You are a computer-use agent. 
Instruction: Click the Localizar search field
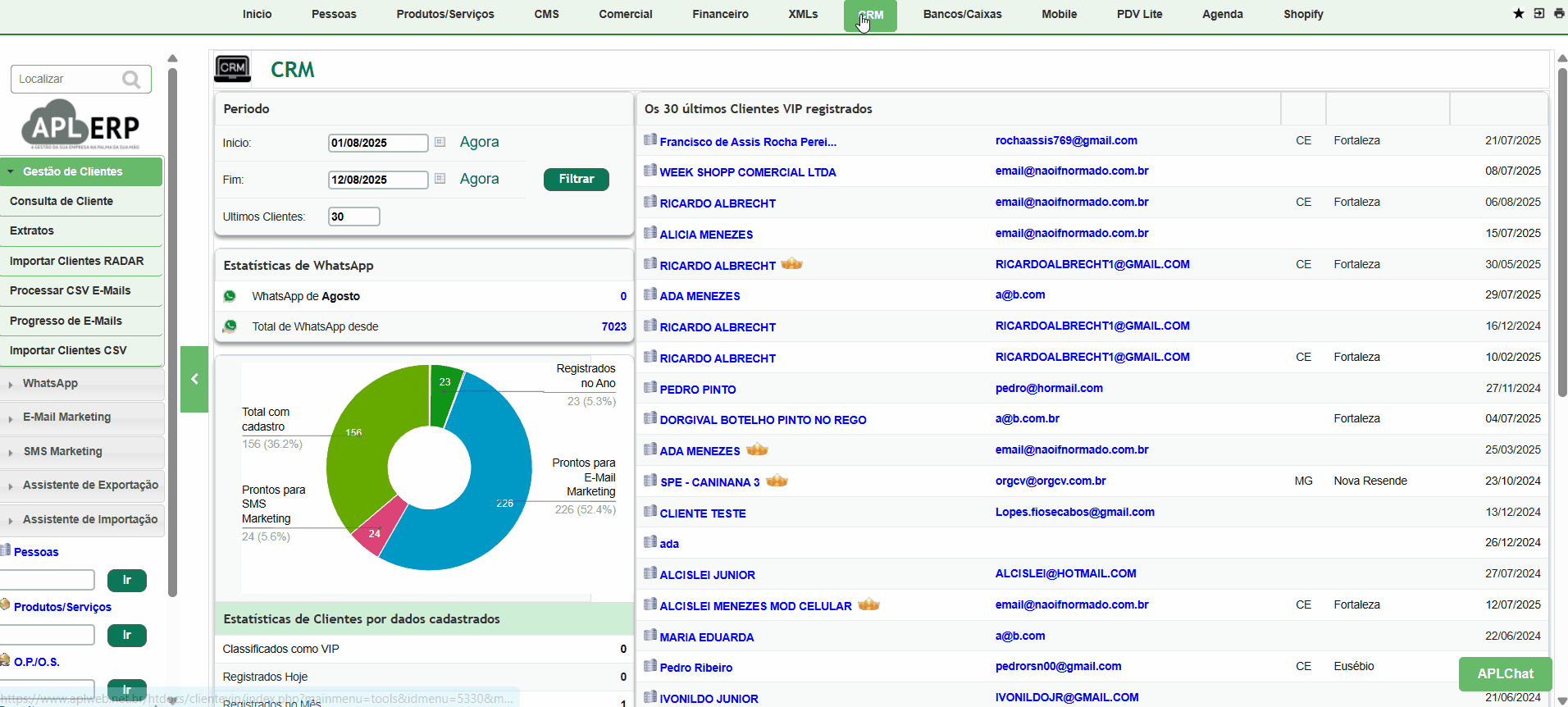pyautogui.click(x=67, y=80)
